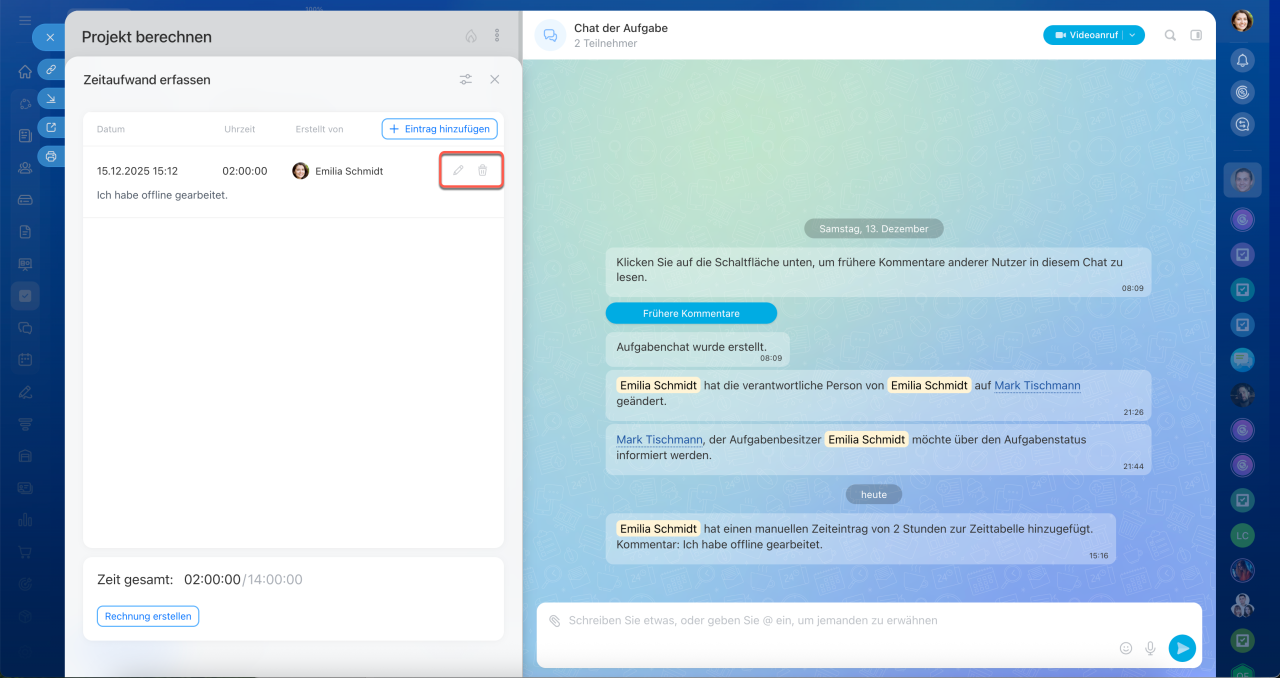Open notifications bell icon
This screenshot has width=1280, height=678.
pyautogui.click(x=1242, y=60)
